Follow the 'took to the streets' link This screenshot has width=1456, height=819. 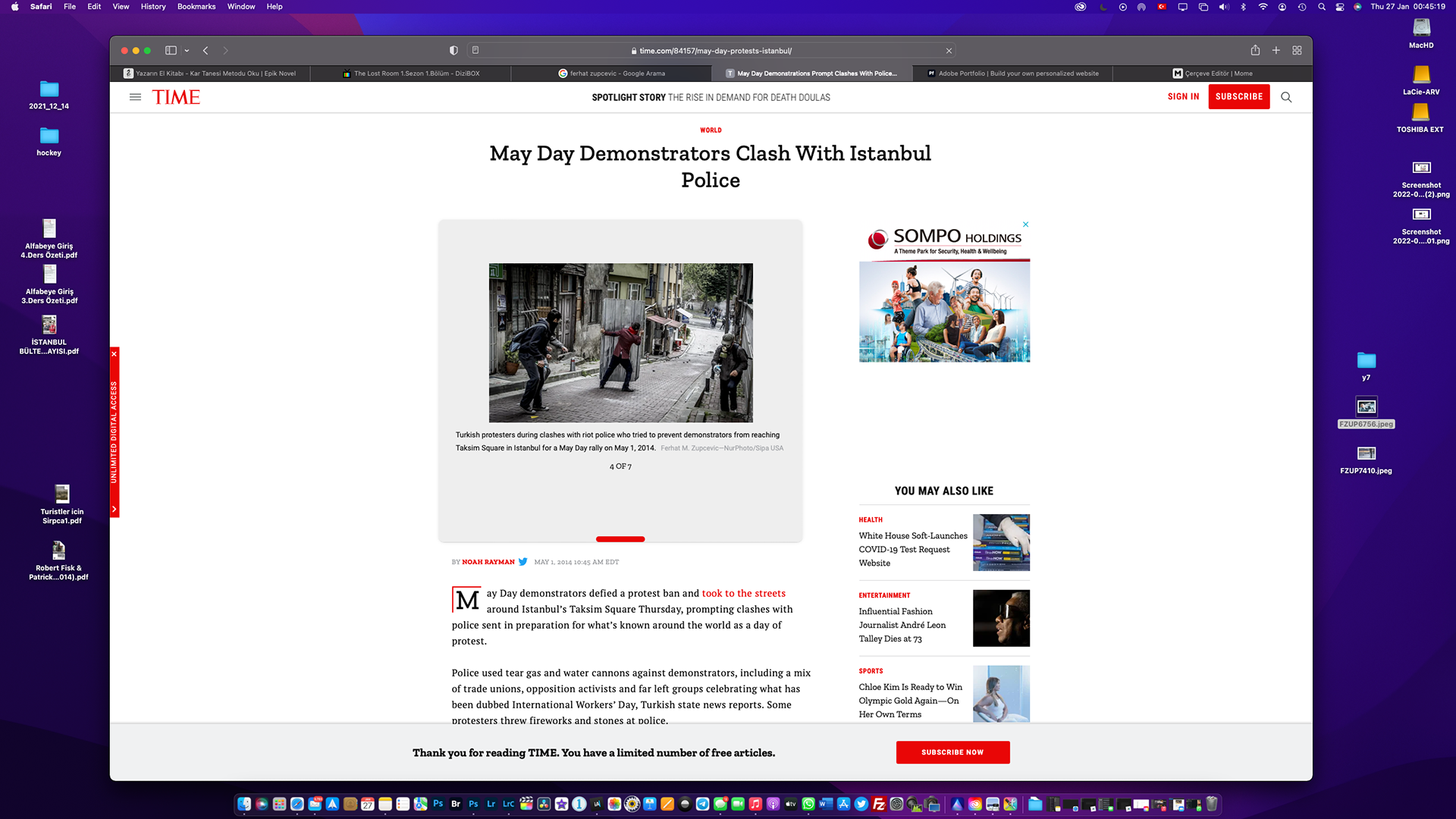(743, 593)
